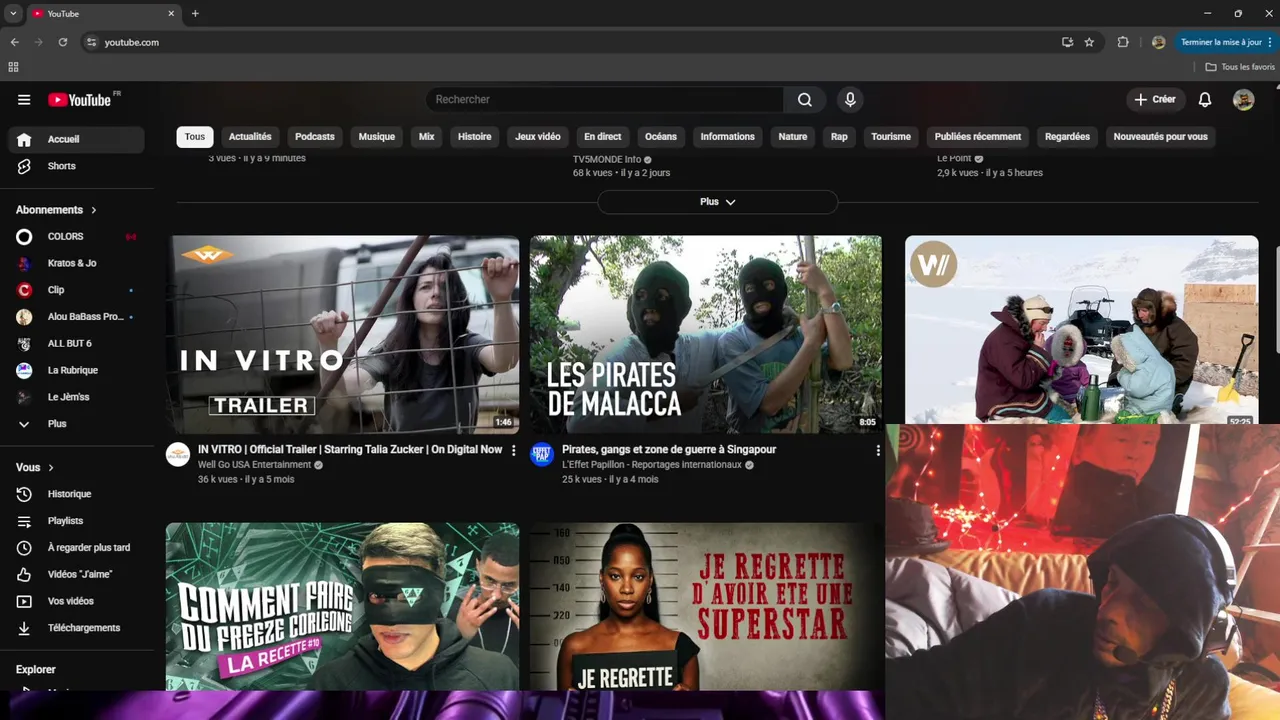The height and width of the screenshot is (720, 1280).
Task: Click the Well Go USA channel avatar
Action: click(x=178, y=455)
